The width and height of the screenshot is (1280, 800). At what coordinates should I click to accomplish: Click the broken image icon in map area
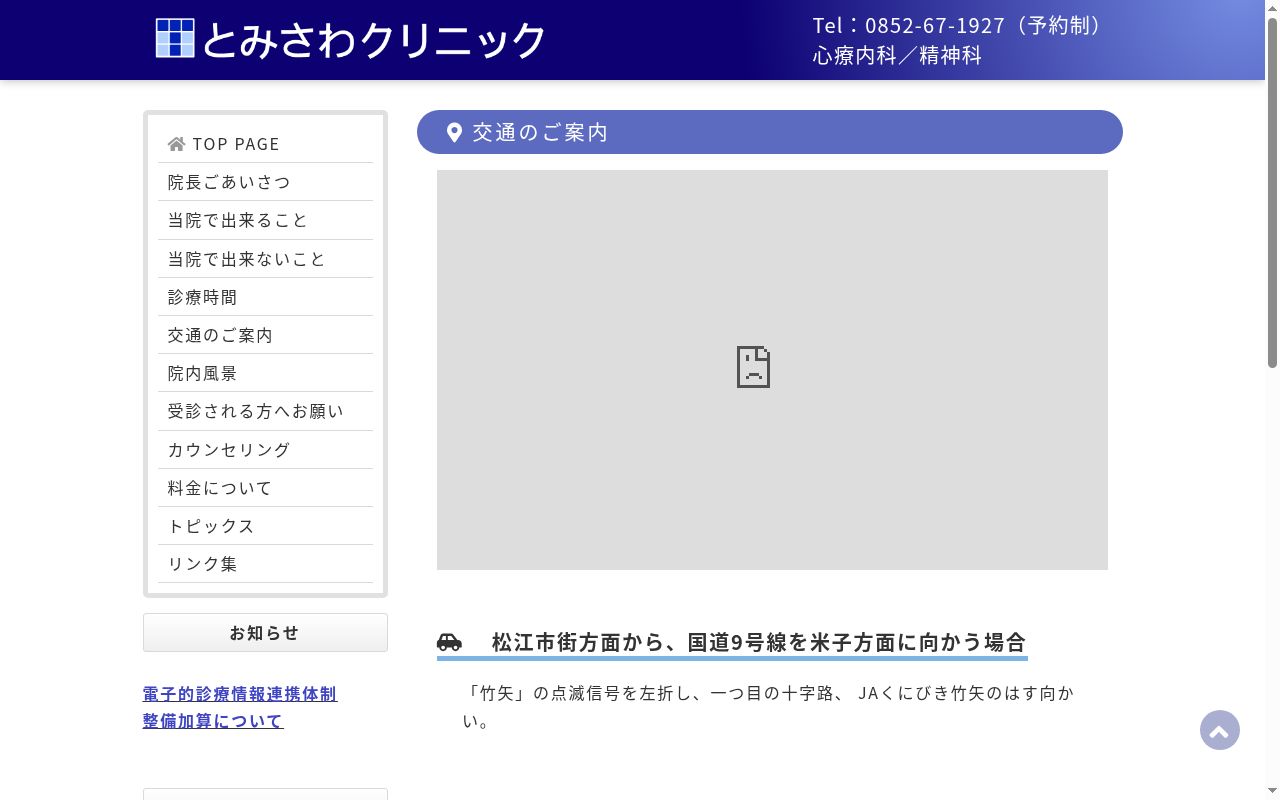[x=753, y=367]
